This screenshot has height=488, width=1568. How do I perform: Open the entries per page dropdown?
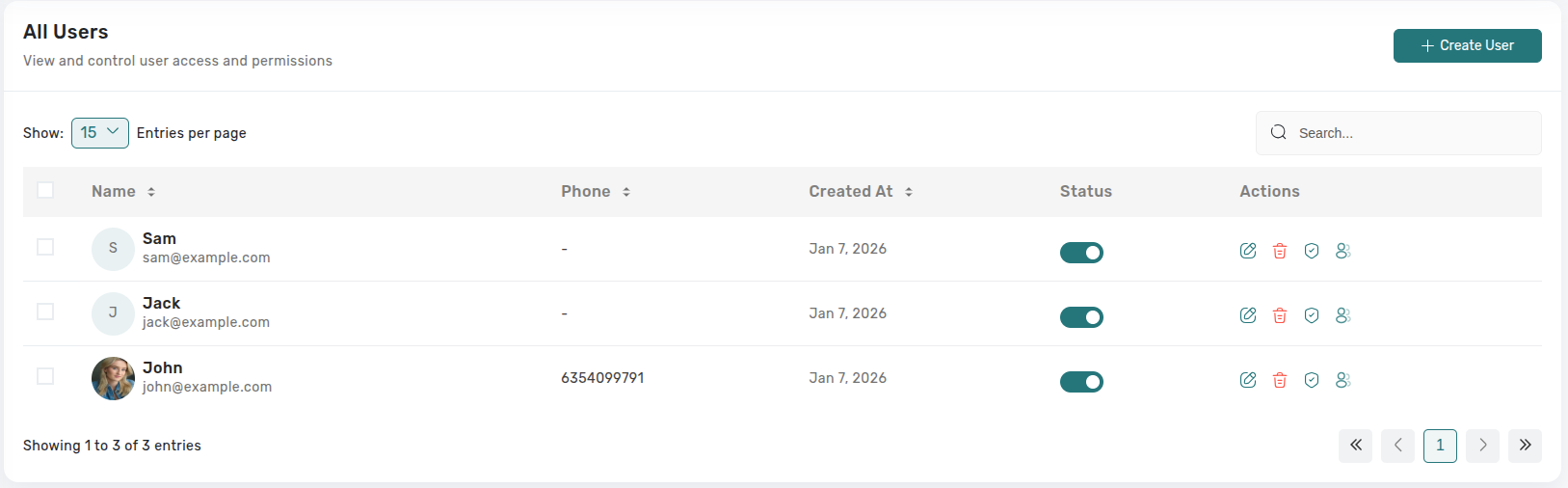coord(100,133)
